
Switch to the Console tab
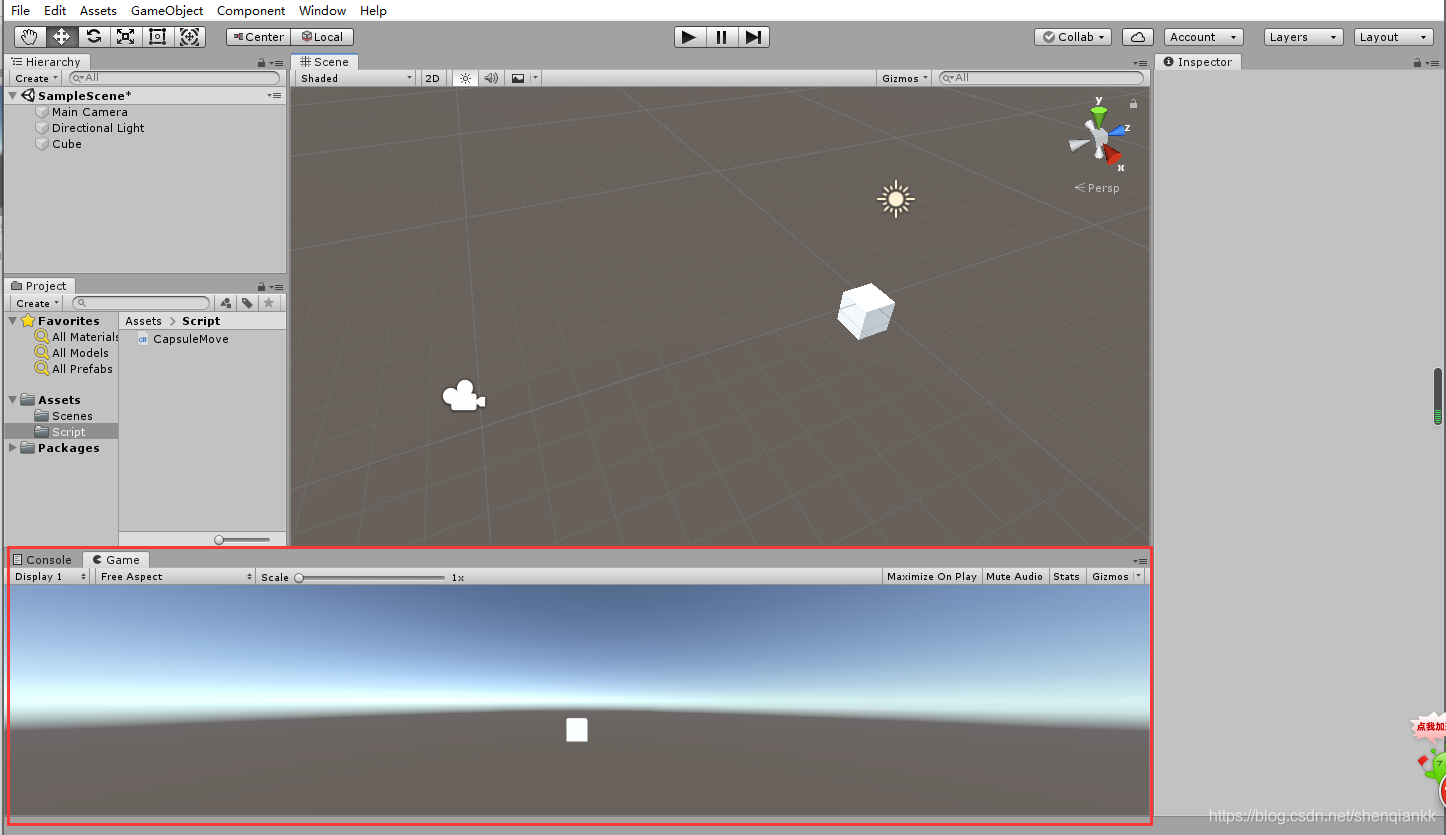42,560
